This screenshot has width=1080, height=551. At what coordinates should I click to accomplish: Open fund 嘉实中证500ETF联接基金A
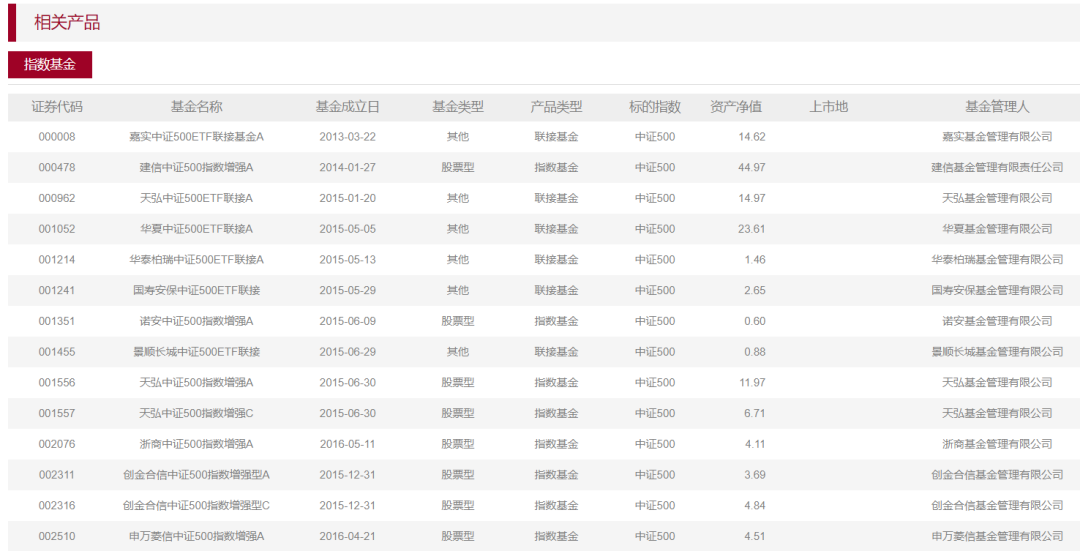(196, 137)
